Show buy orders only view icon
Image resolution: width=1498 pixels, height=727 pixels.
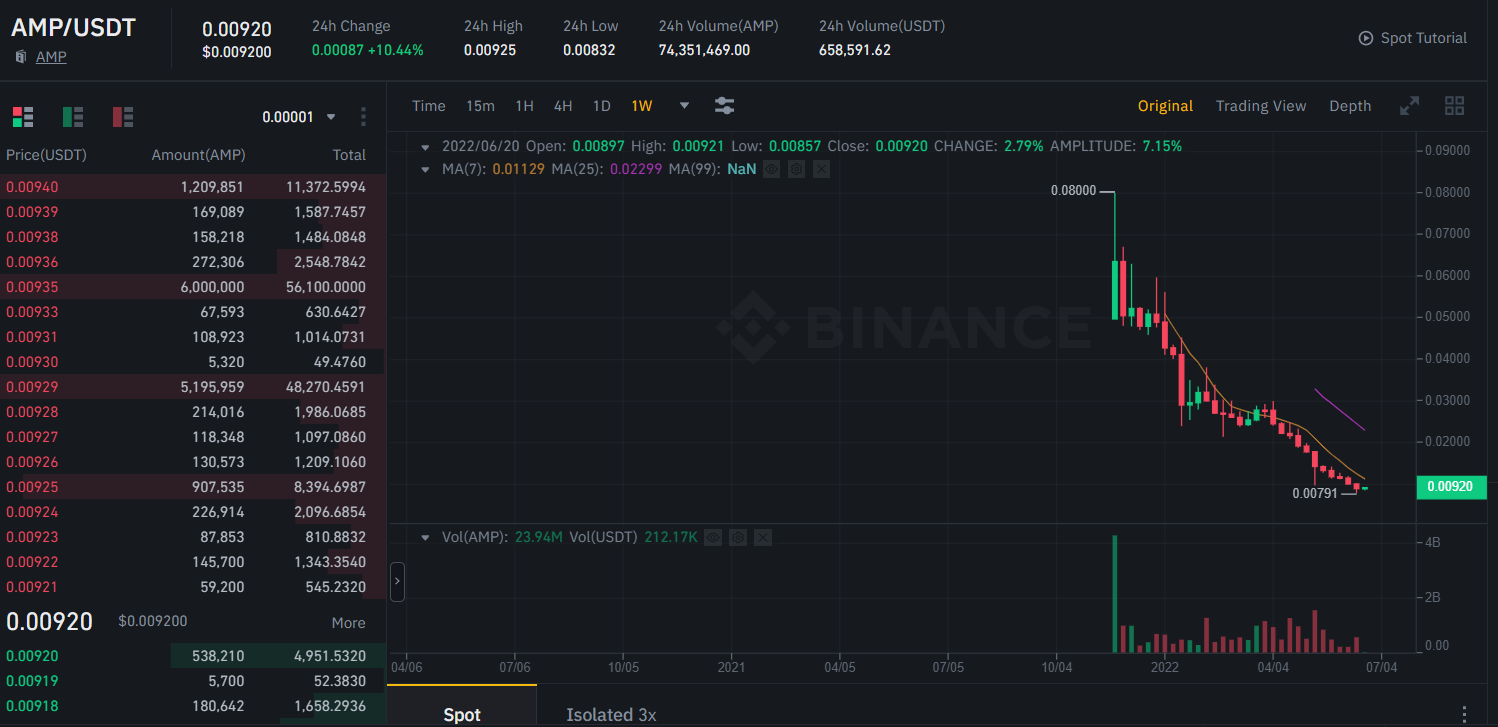73,117
